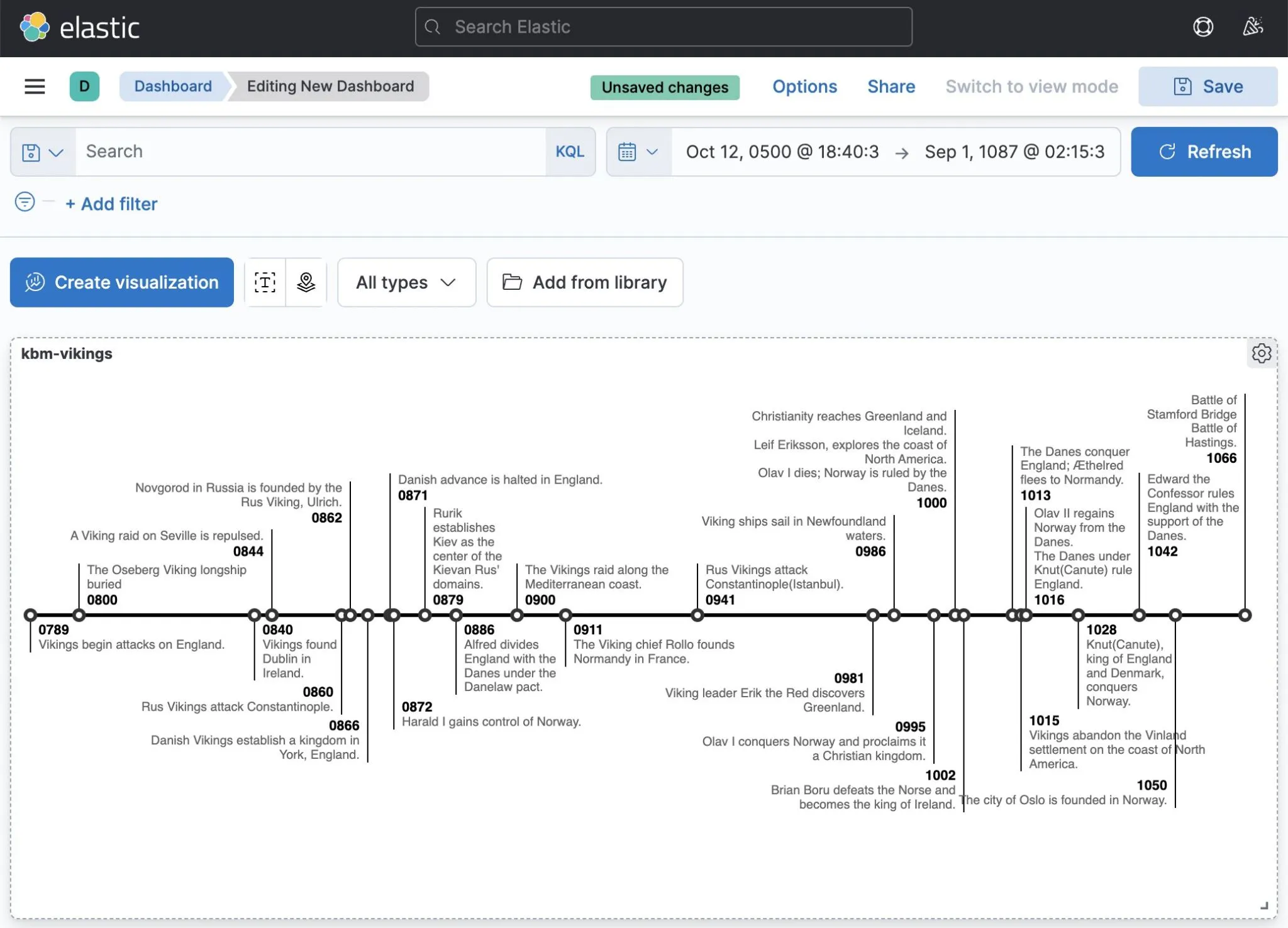Click the 1066 Battle of Hastings timeline marker
The image size is (1288, 928).
point(1245,614)
